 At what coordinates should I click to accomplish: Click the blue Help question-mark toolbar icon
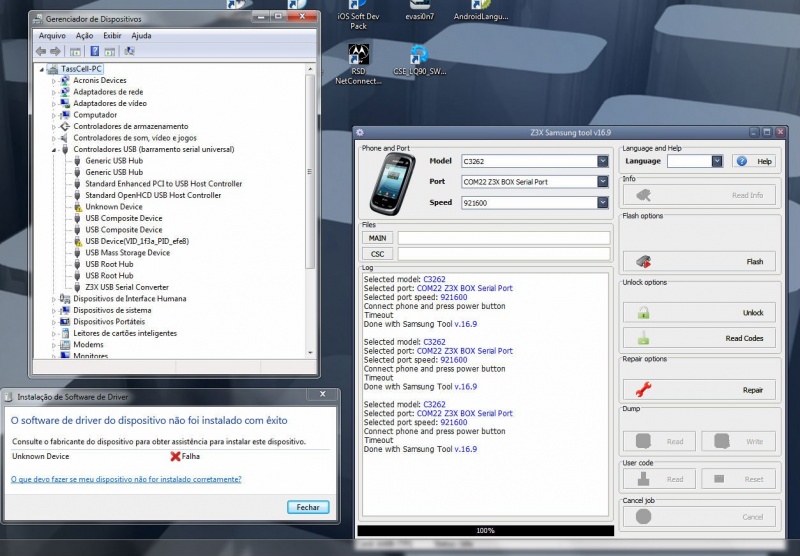point(94,51)
